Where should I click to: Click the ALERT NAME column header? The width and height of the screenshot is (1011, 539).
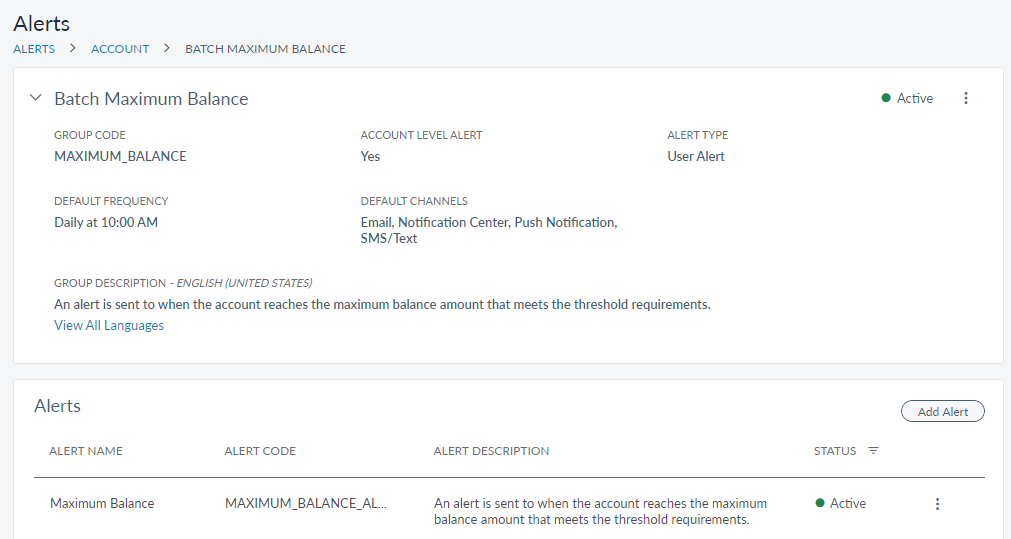tap(86, 451)
